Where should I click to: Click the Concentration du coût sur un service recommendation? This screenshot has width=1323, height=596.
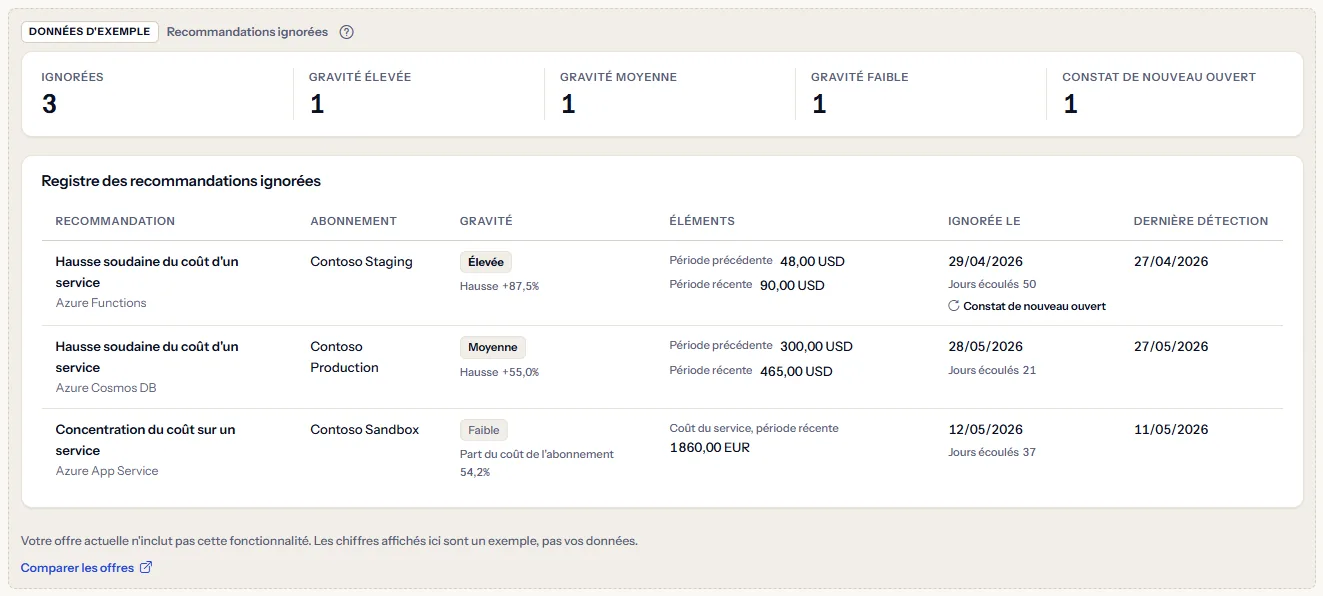click(146, 440)
